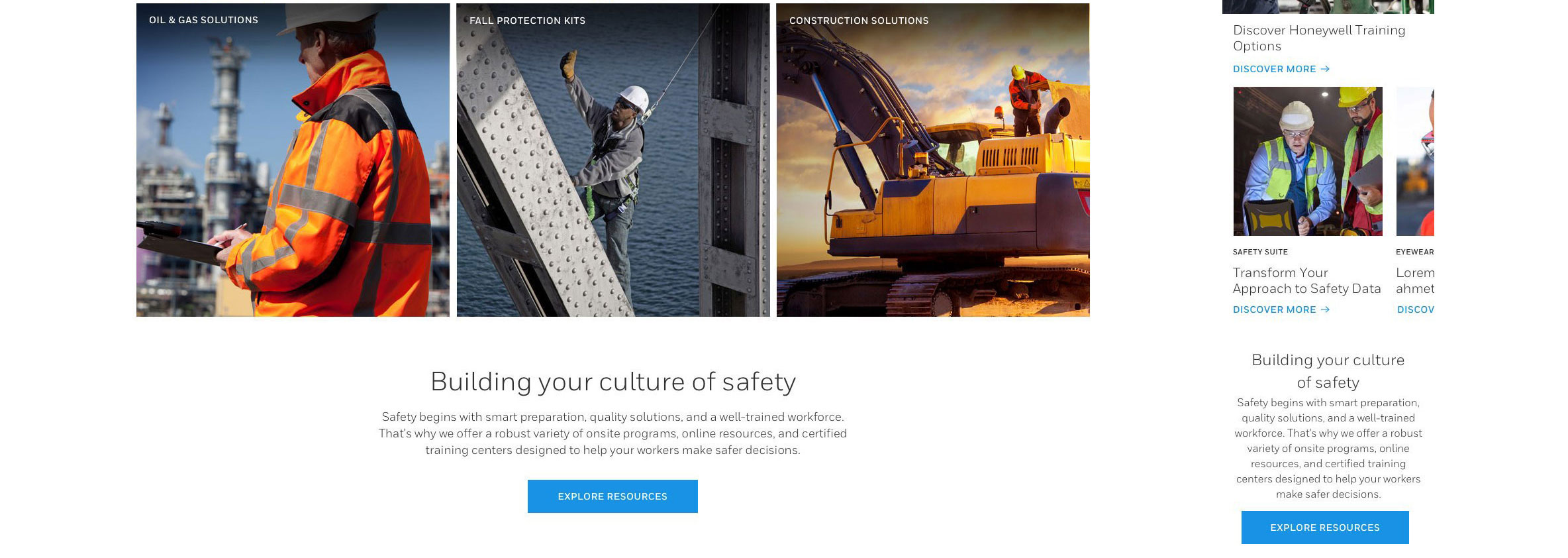Viewport: 1568px width, 558px height.
Task: Click the Oil & Gas Solutions caption text
Action: tap(203, 20)
